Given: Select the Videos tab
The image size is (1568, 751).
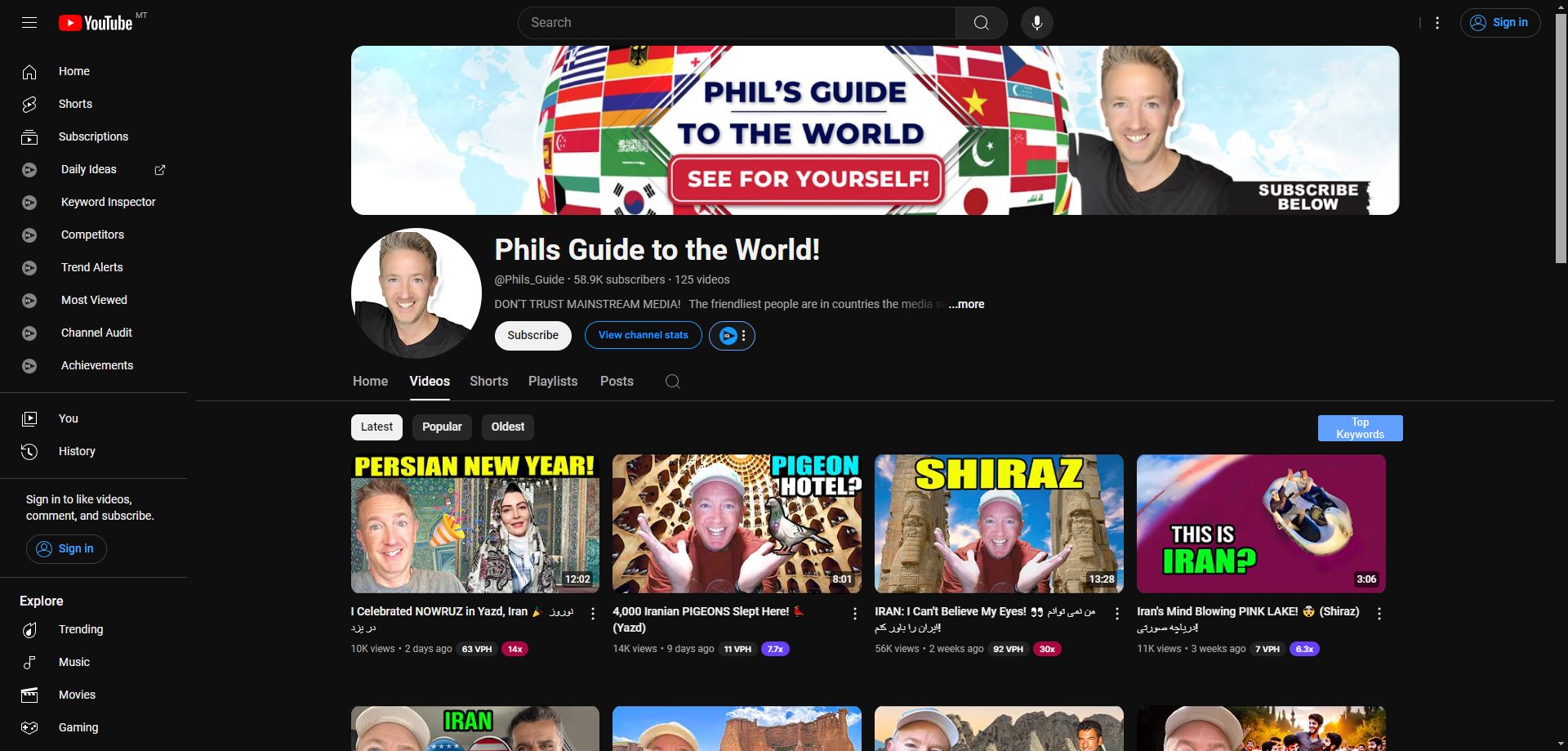Looking at the screenshot, I should point(430,382).
